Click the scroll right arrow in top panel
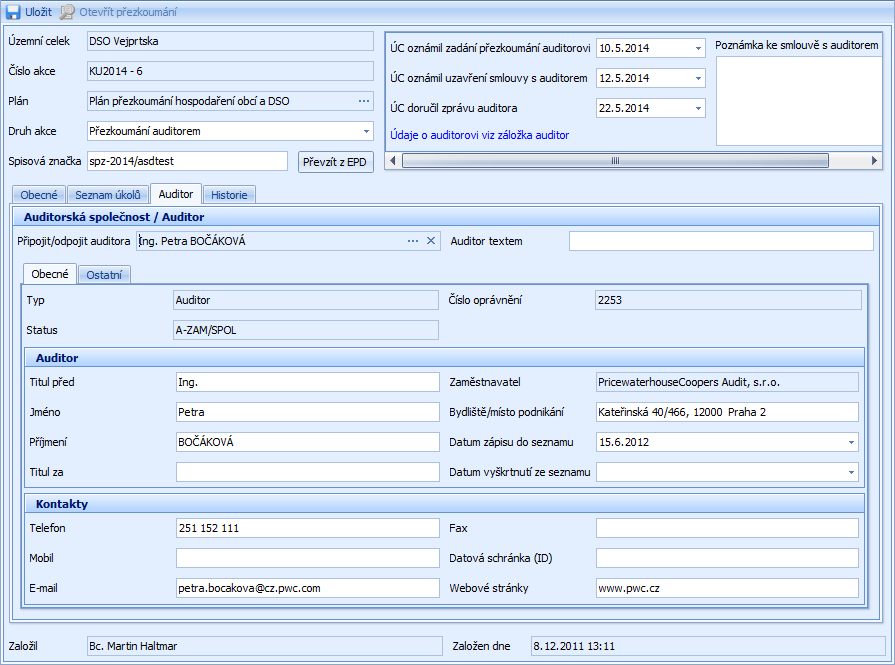 click(x=874, y=161)
